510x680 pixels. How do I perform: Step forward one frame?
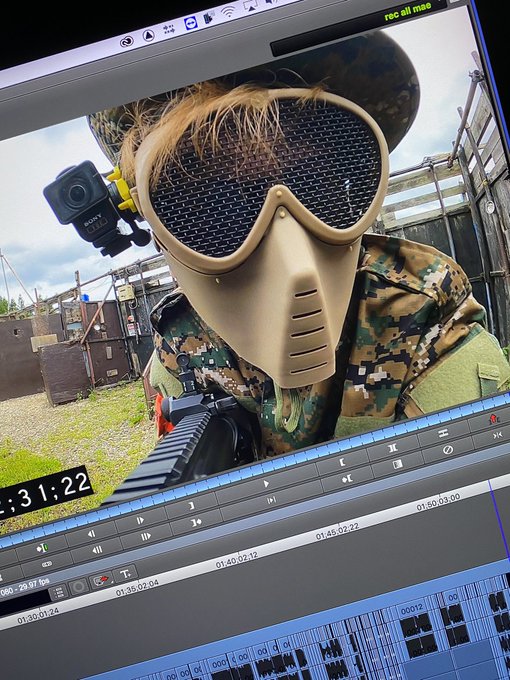click(x=140, y=520)
